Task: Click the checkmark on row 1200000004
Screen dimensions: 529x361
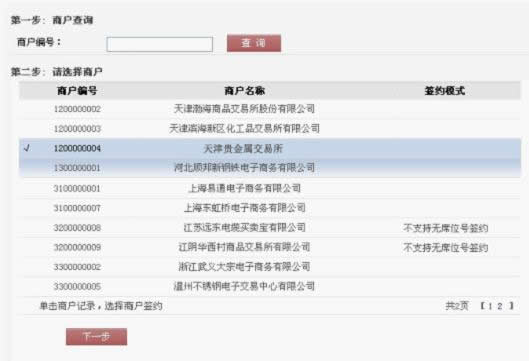Action: point(28,148)
